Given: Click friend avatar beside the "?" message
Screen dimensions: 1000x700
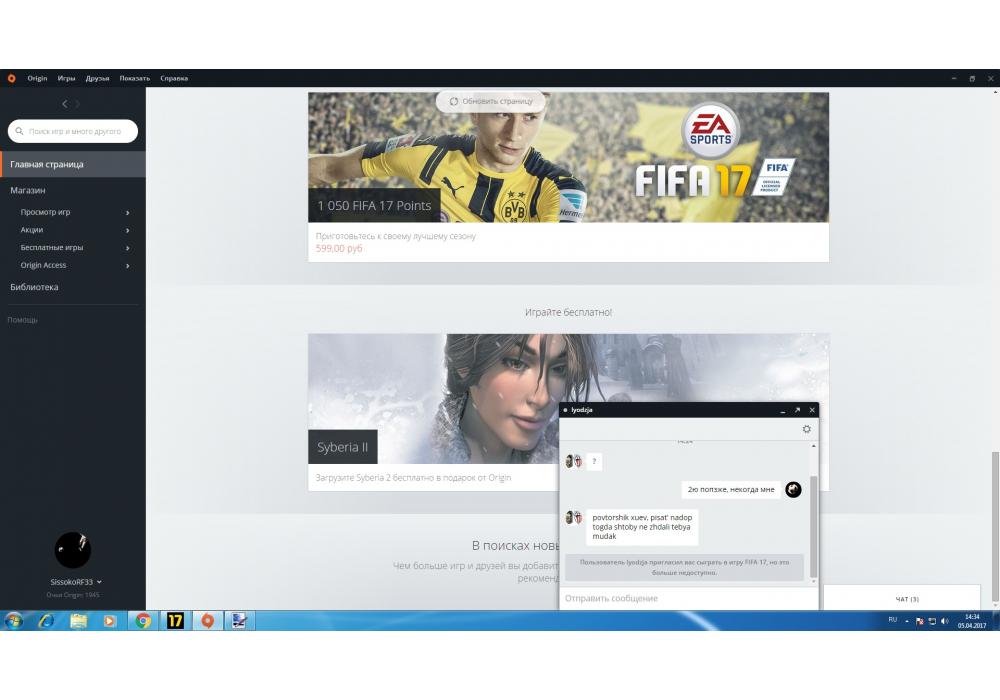Looking at the screenshot, I should point(573,461).
